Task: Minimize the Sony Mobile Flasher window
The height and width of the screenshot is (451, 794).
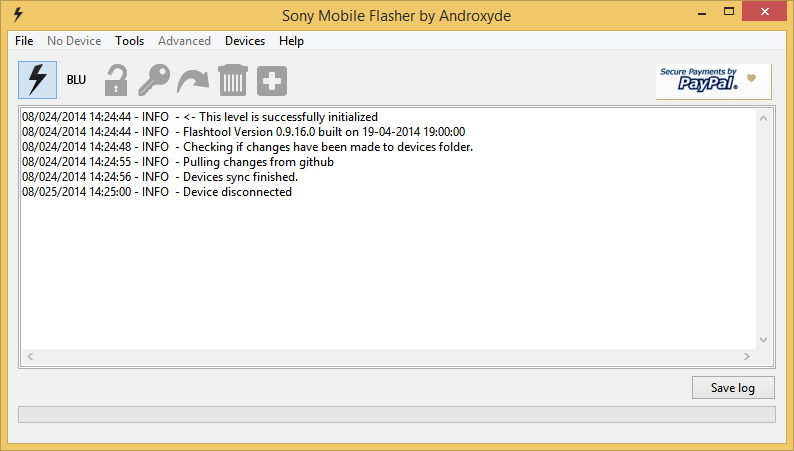Action: coord(702,14)
